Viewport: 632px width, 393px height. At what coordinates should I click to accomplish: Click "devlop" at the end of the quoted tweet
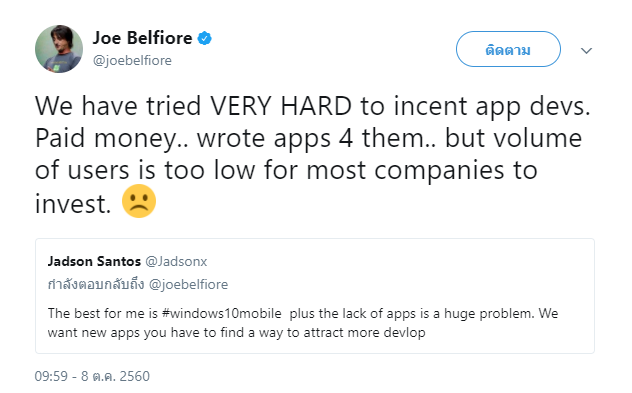pyautogui.click(x=404, y=333)
